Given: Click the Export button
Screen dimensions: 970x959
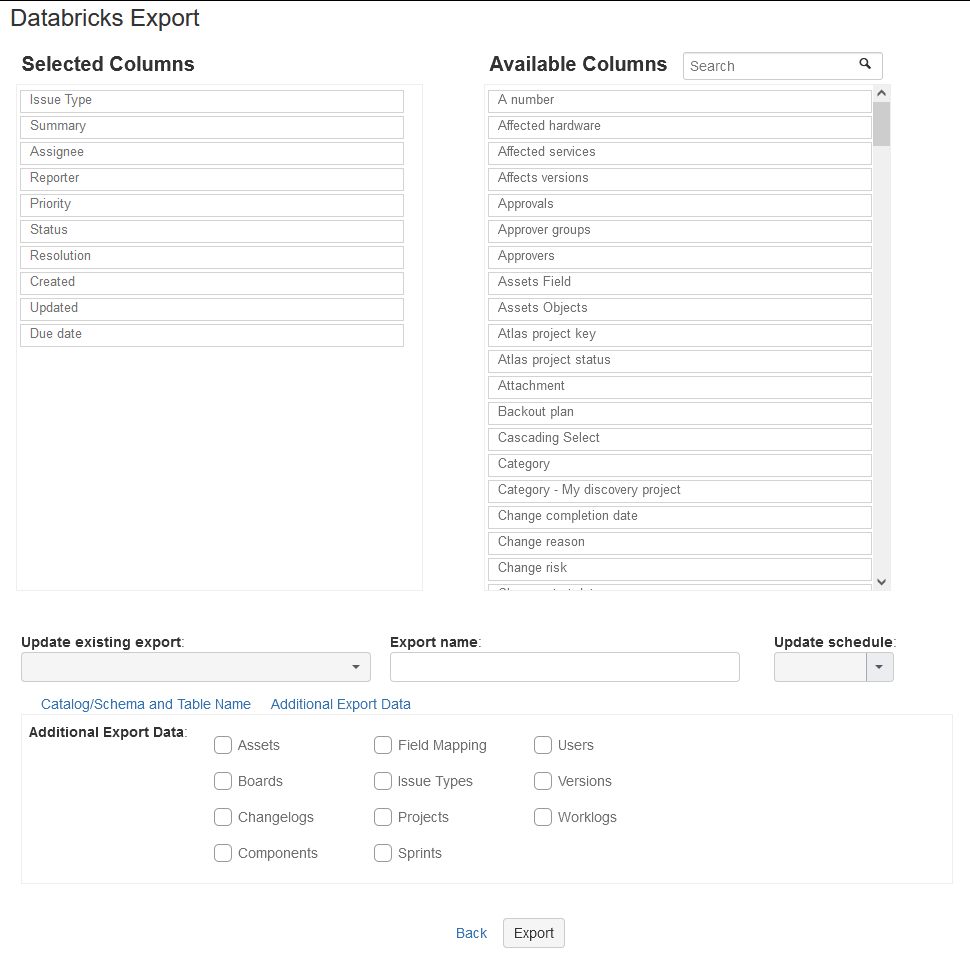Looking at the screenshot, I should (533, 933).
